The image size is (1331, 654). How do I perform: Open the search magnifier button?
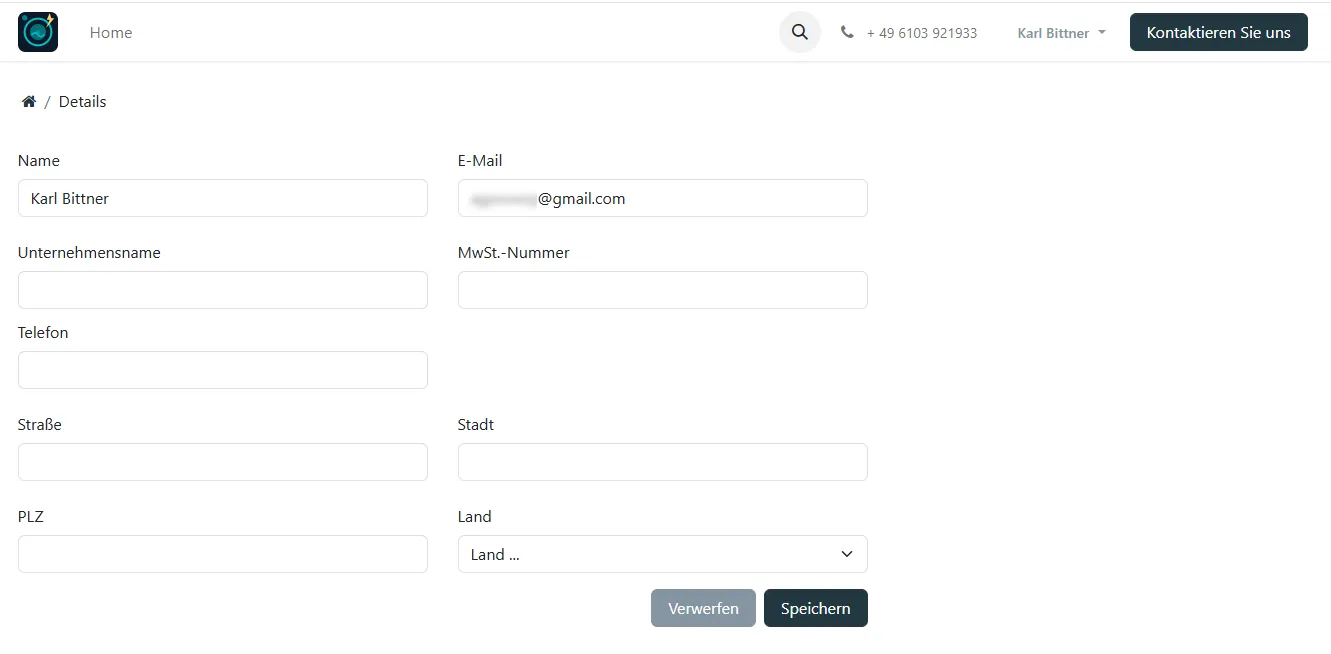(x=800, y=32)
